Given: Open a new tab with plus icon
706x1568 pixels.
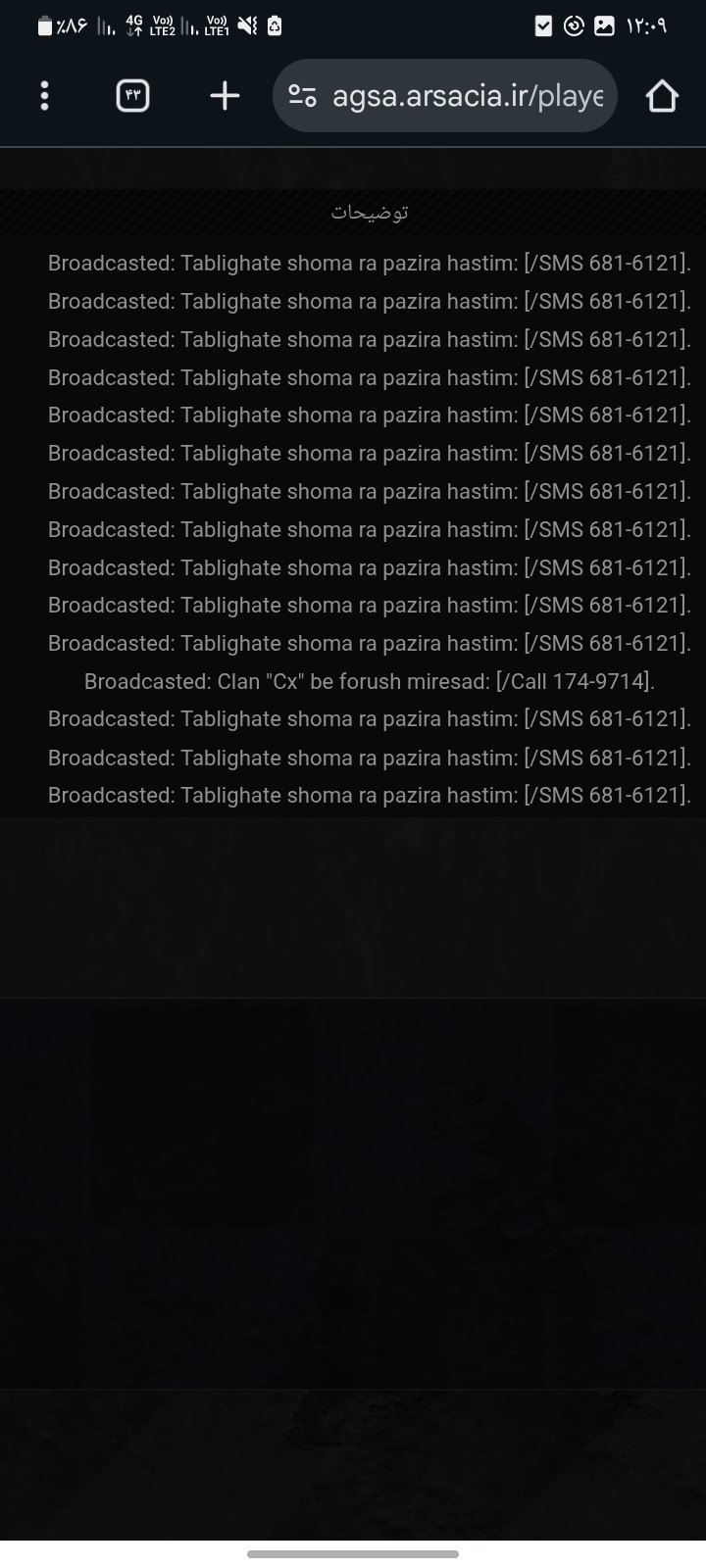Looking at the screenshot, I should click(225, 96).
